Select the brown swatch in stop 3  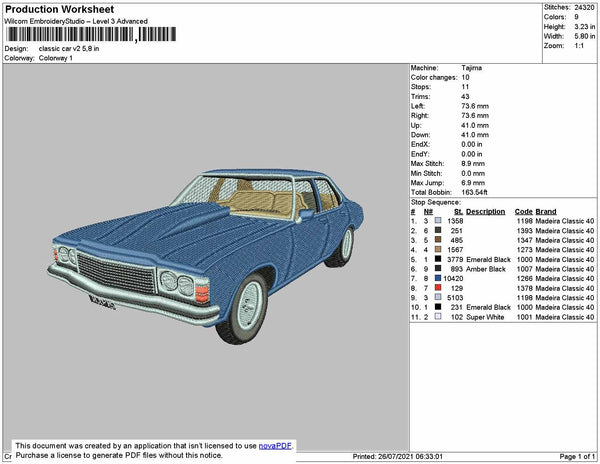click(x=438, y=240)
